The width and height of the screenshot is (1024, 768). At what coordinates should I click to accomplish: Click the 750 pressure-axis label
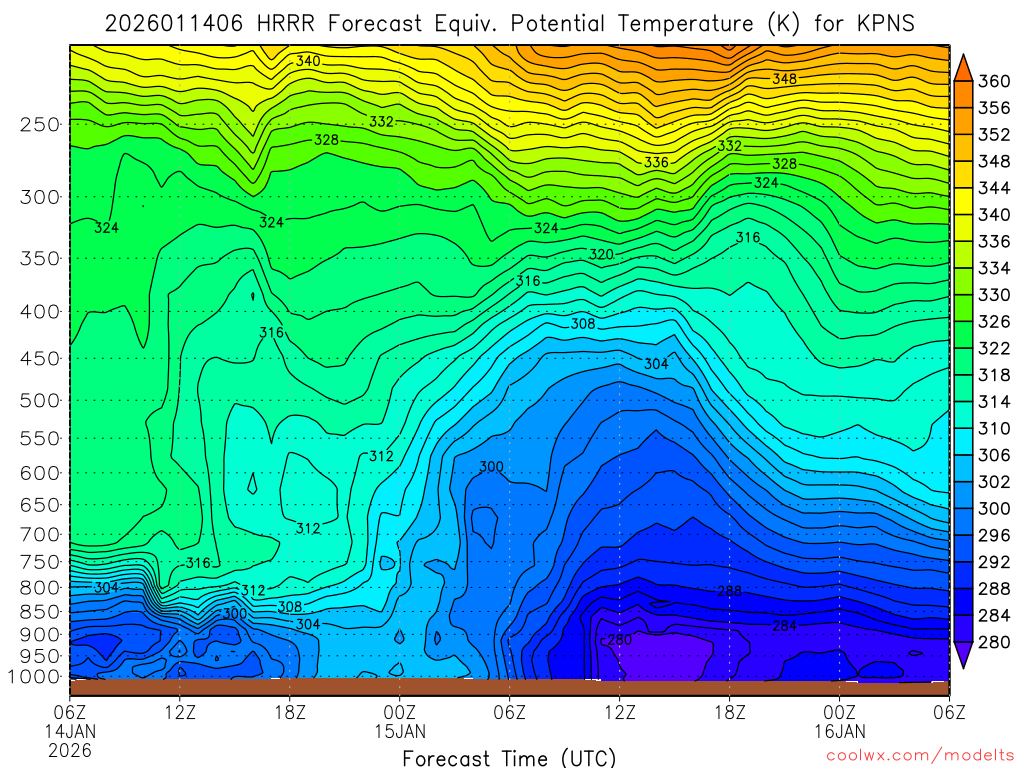[x=40, y=562]
